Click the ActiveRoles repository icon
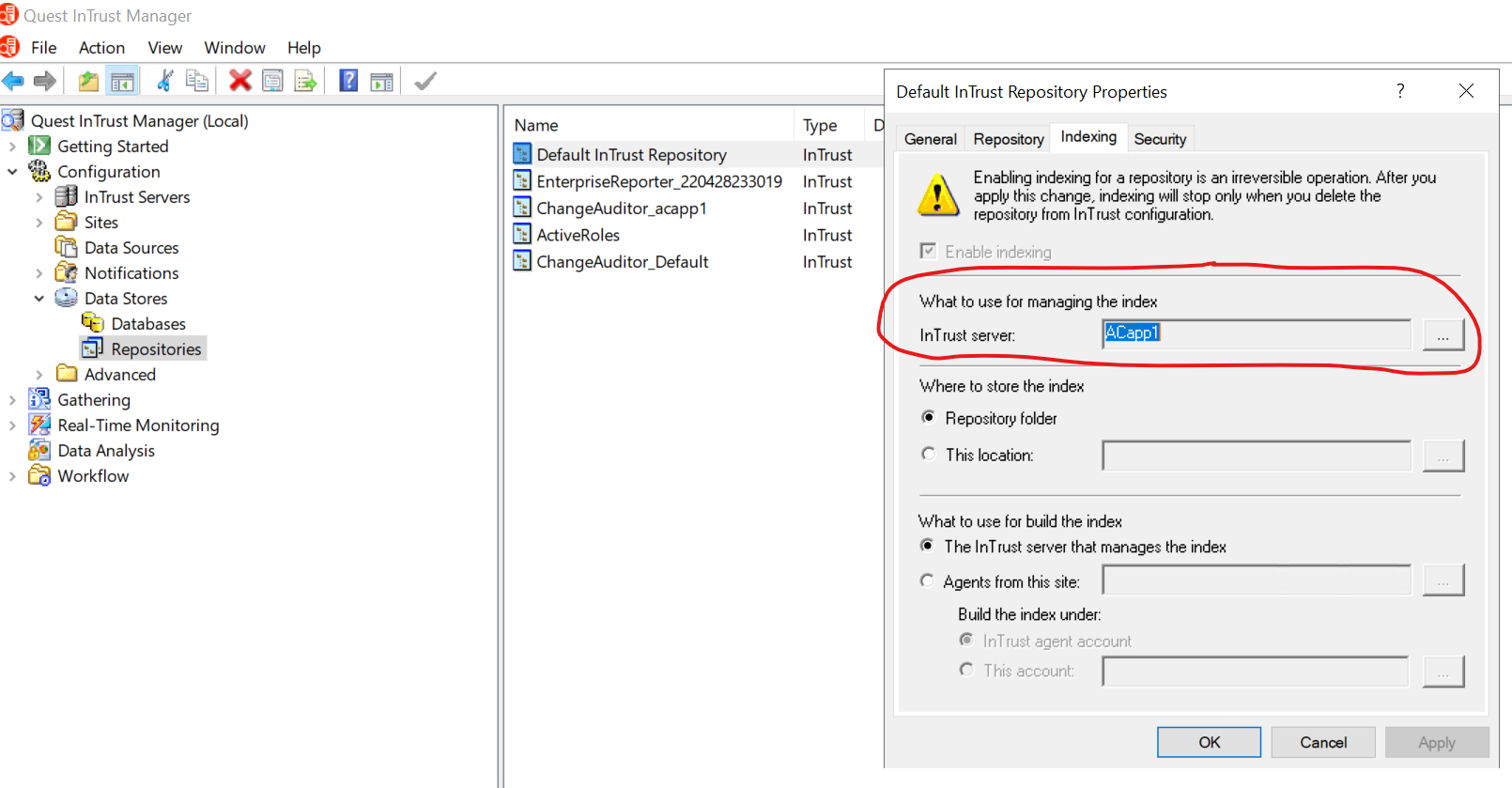Viewport: 1512px width, 788px height. click(x=522, y=234)
